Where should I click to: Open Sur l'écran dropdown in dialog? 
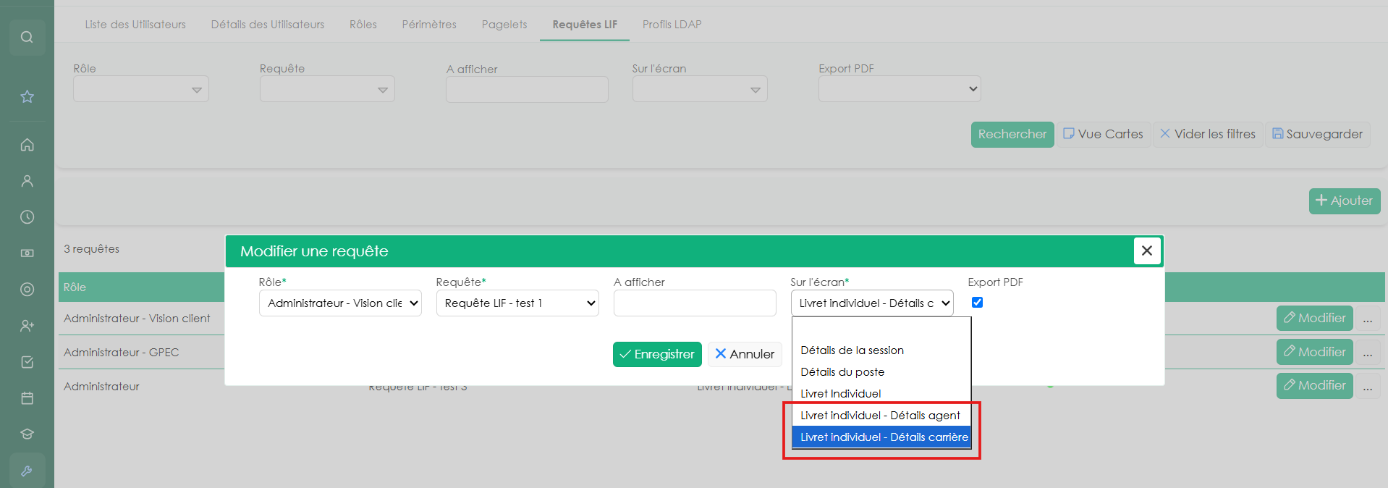pos(872,303)
